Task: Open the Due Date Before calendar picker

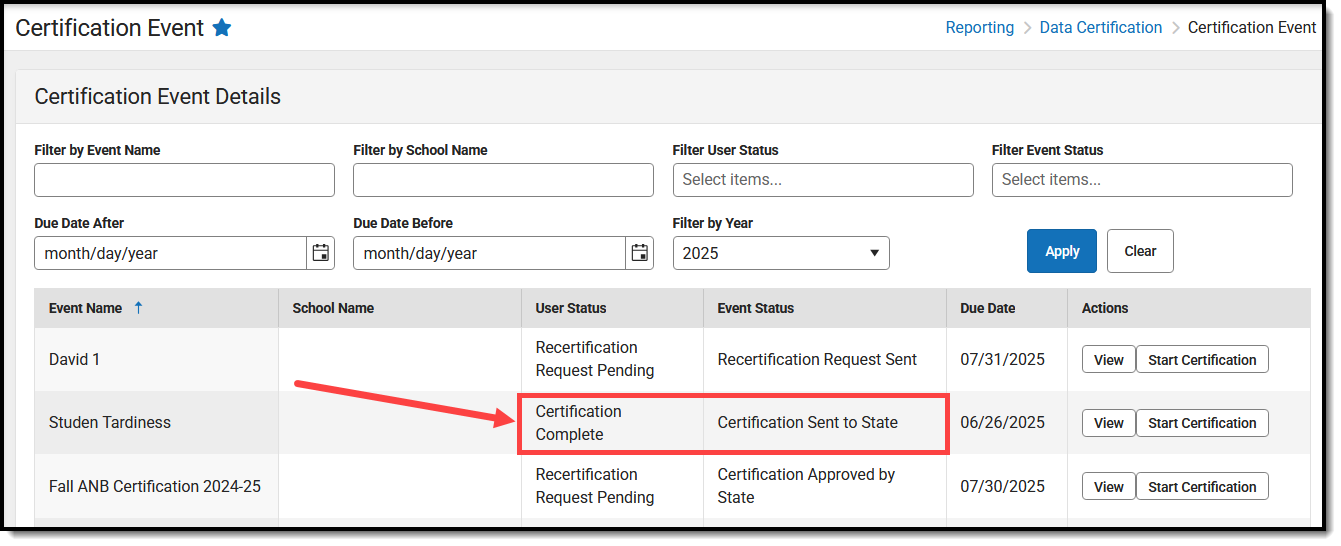Action: 639,253
